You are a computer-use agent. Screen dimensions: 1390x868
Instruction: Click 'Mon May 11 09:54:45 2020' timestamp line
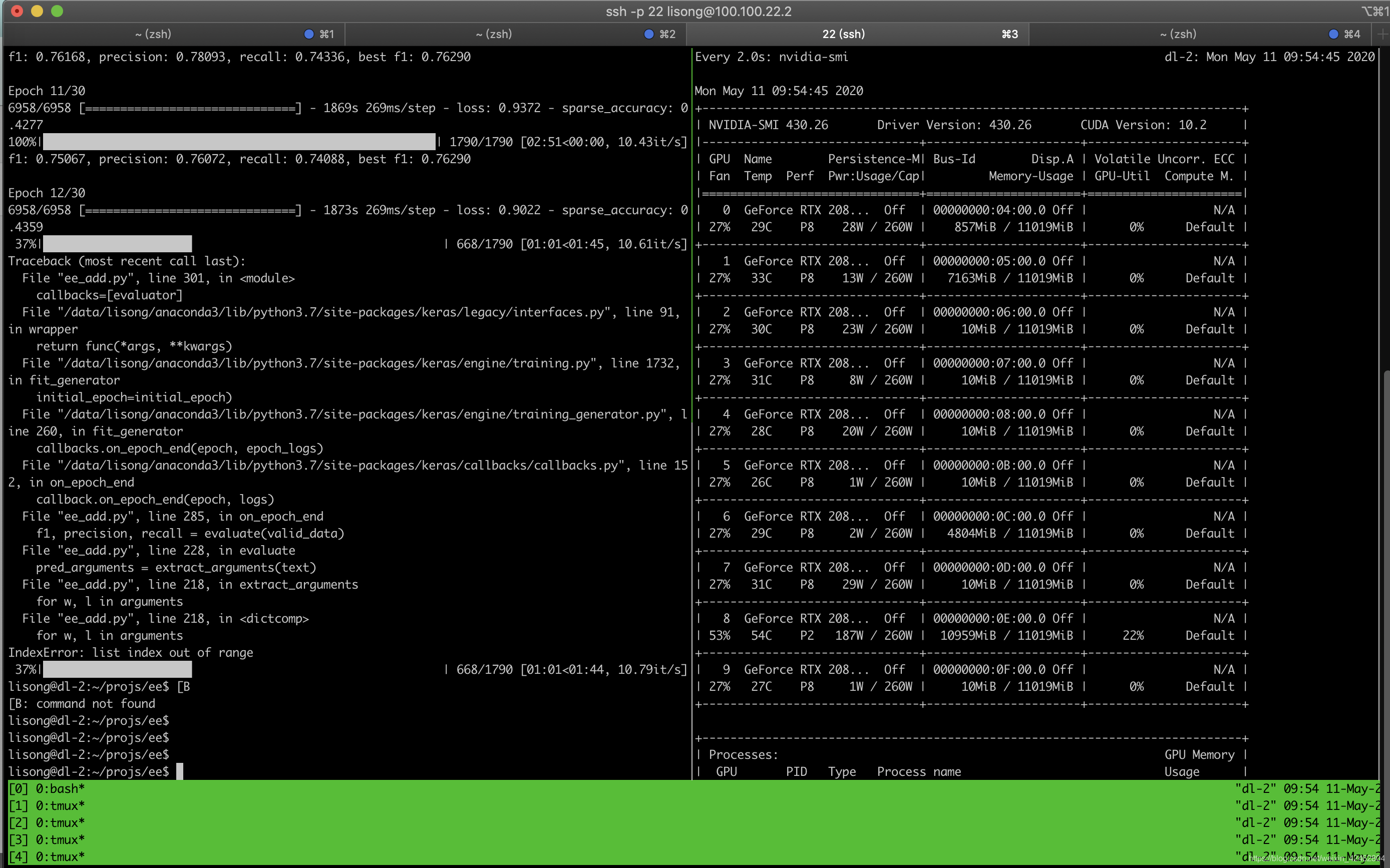click(779, 91)
